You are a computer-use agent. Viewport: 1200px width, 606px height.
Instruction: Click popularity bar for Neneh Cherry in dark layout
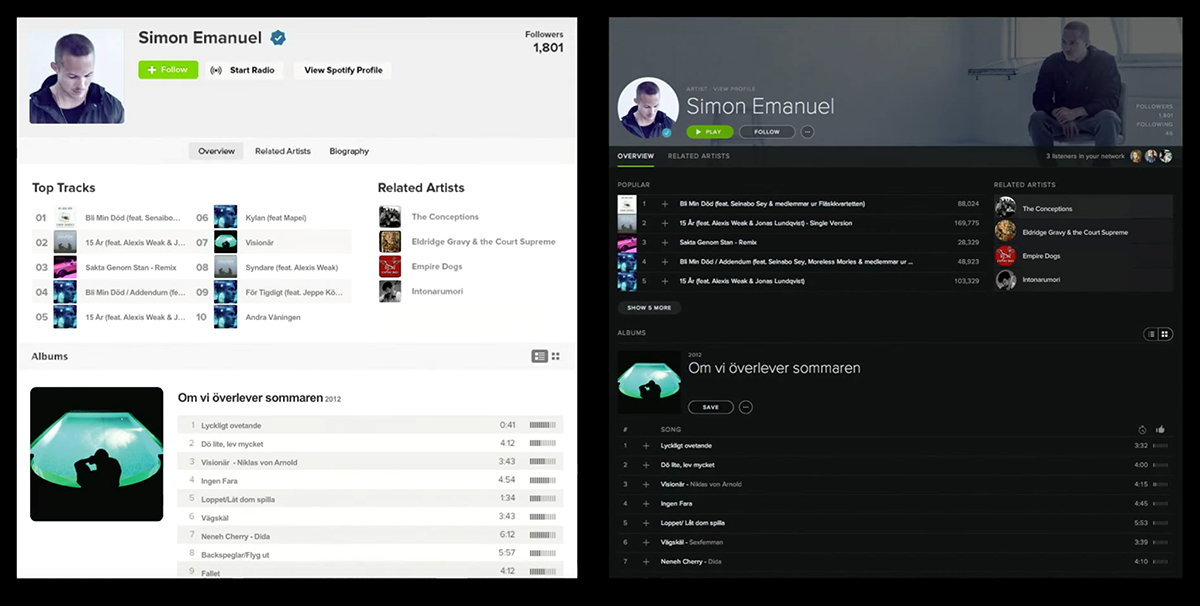(x=1160, y=562)
